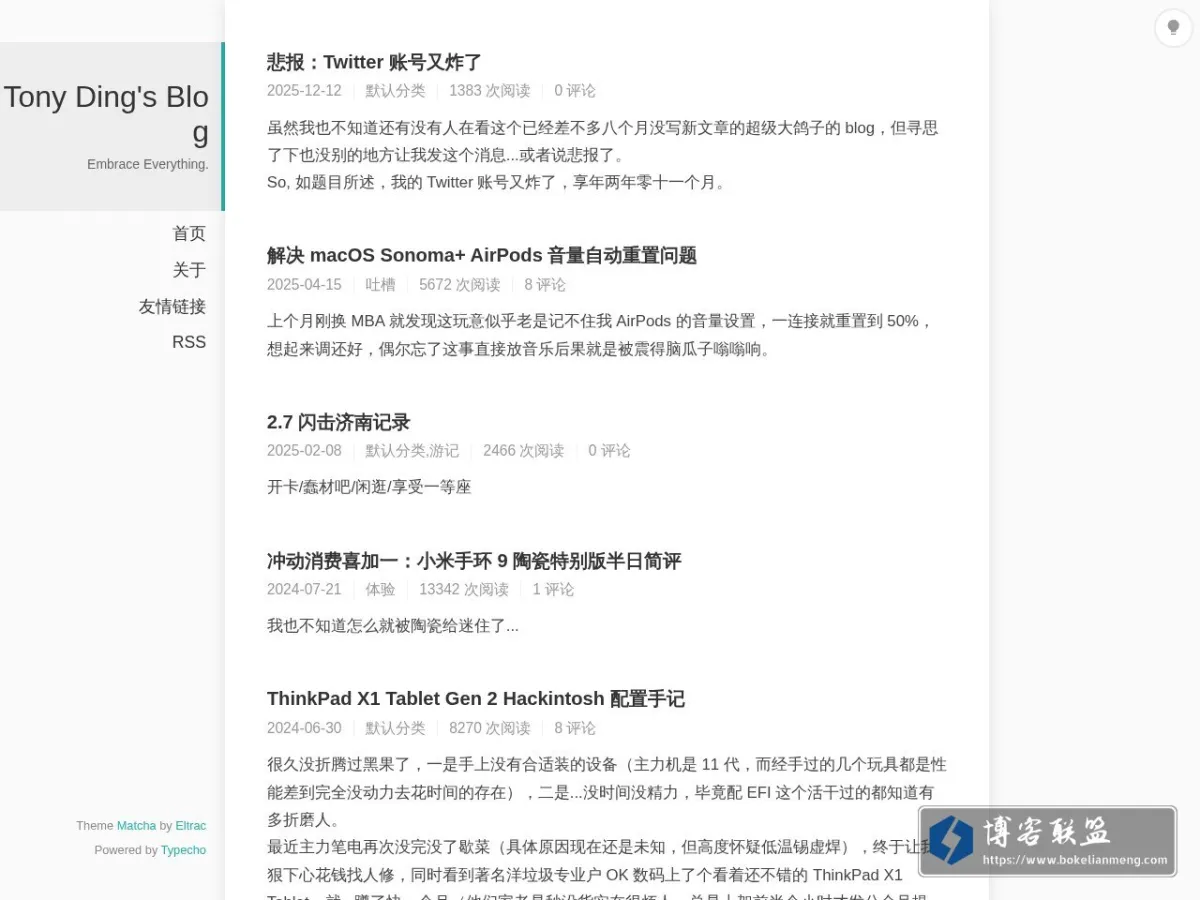This screenshot has height=900, width=1200.
Task: Click the date 2024-06-30
Action: click(304, 728)
